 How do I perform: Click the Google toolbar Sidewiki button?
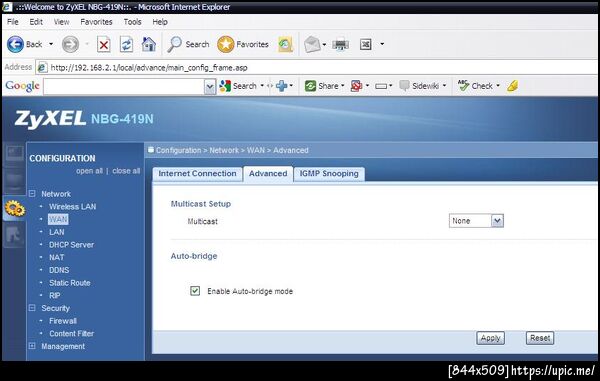tap(419, 86)
